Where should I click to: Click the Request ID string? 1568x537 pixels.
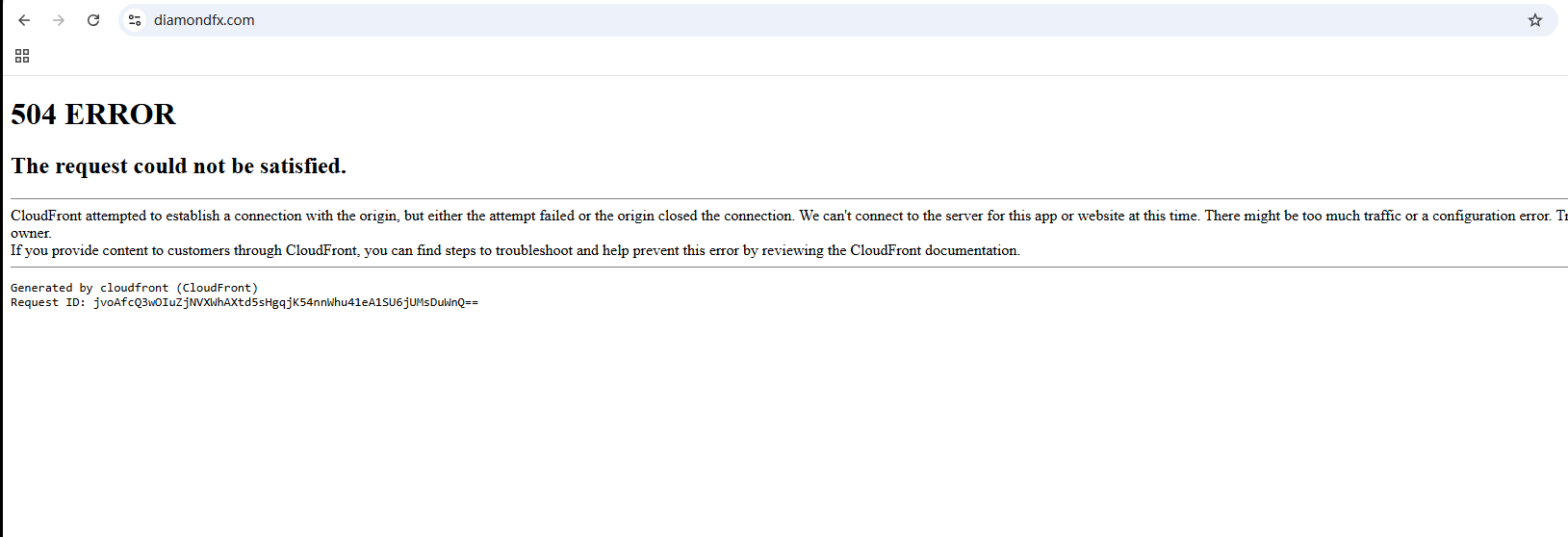point(285,302)
